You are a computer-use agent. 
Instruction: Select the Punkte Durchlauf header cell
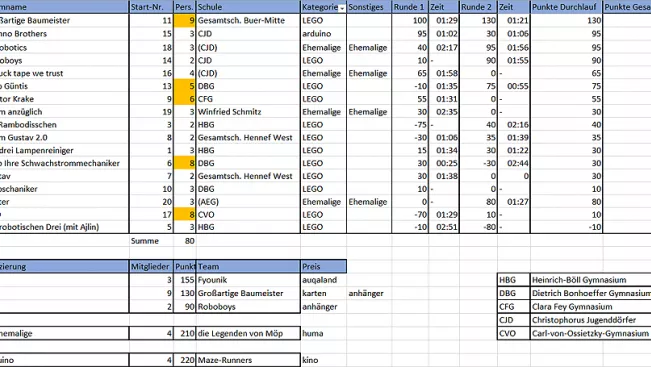pos(566,7)
